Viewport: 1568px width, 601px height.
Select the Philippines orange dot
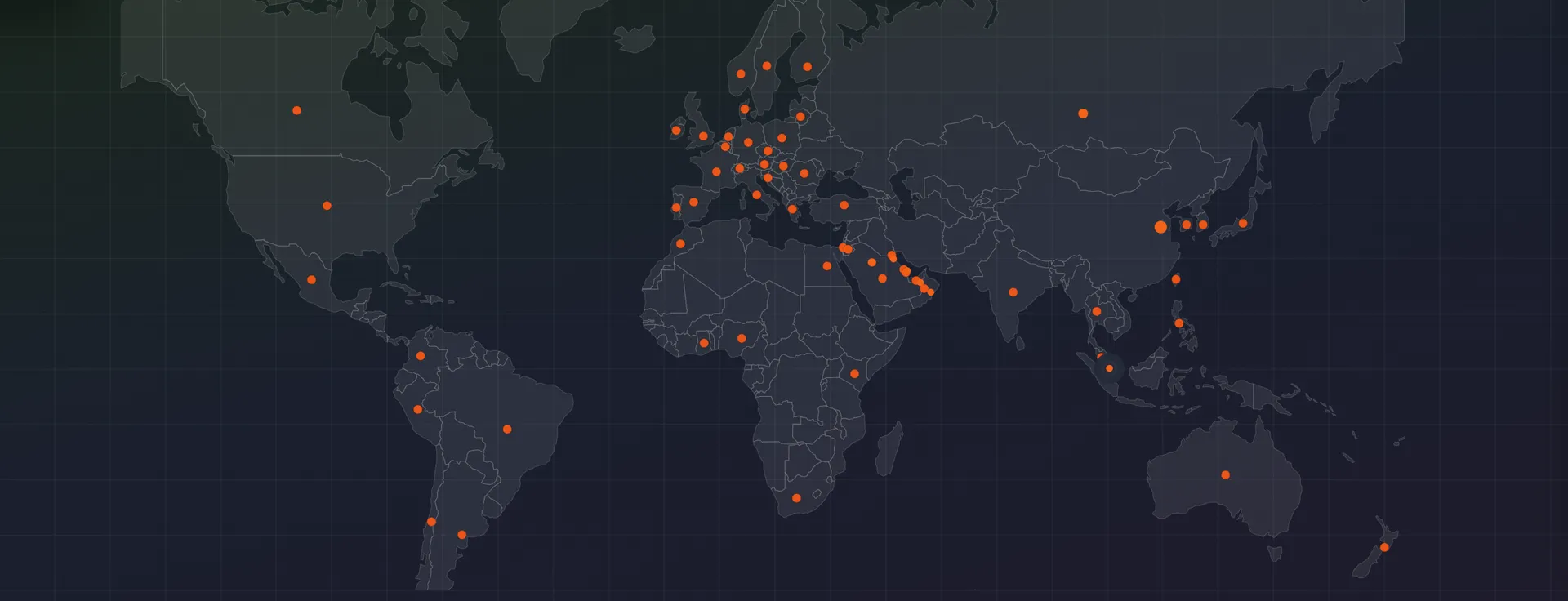tap(1179, 323)
